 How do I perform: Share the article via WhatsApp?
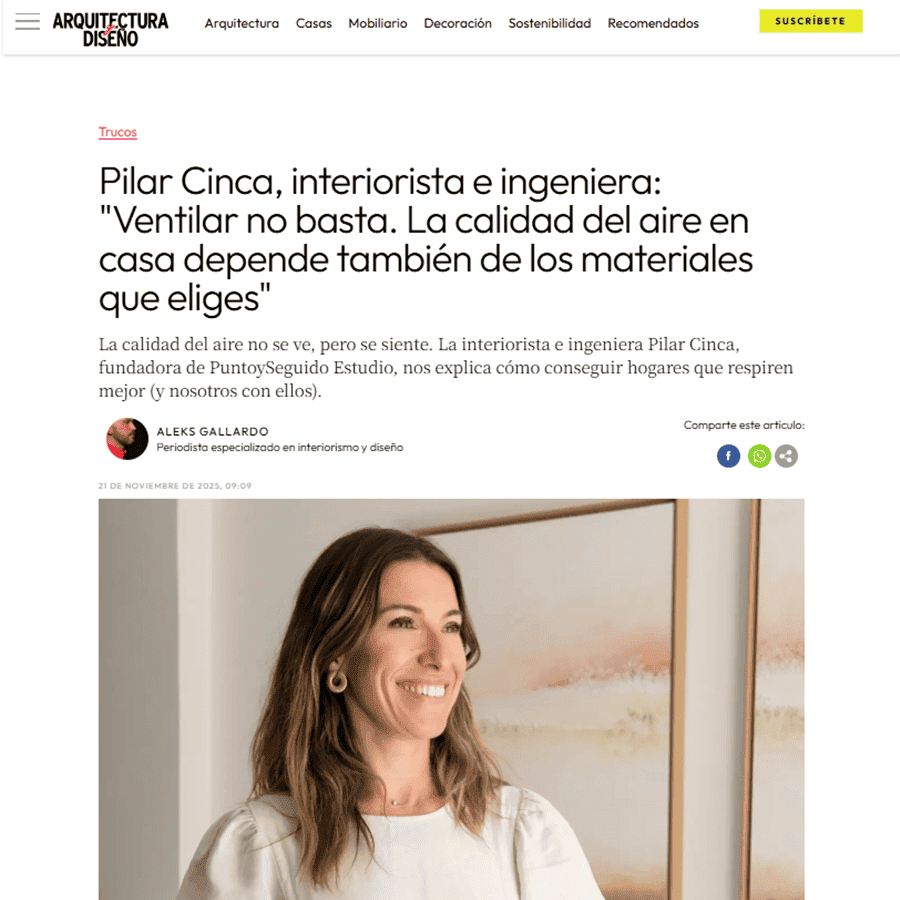pyautogui.click(x=759, y=456)
